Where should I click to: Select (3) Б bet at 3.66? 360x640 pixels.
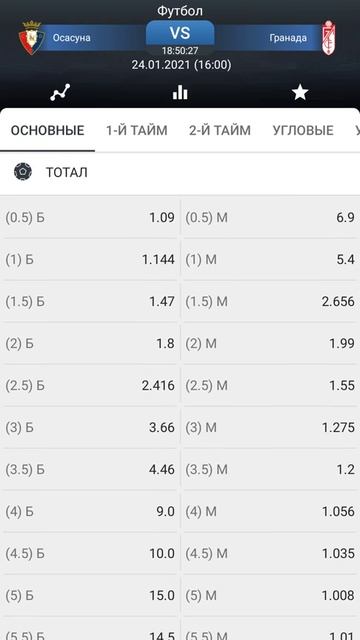[x=90, y=427]
